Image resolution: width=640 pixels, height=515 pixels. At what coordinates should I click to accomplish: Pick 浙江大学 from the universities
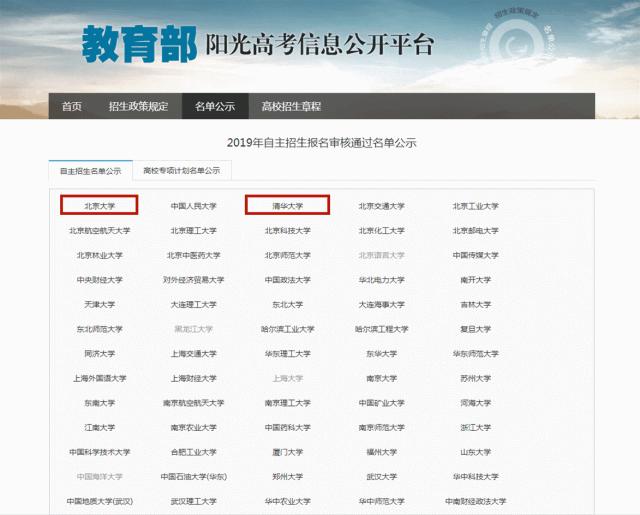point(476,427)
